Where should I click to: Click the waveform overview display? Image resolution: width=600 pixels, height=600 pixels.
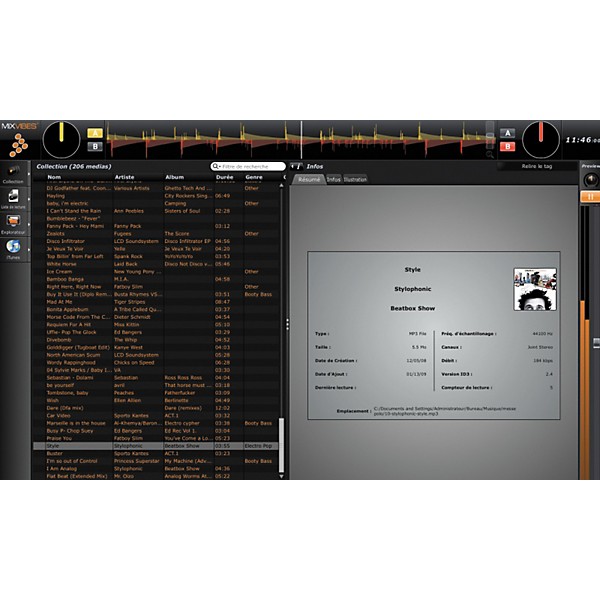[x=300, y=140]
